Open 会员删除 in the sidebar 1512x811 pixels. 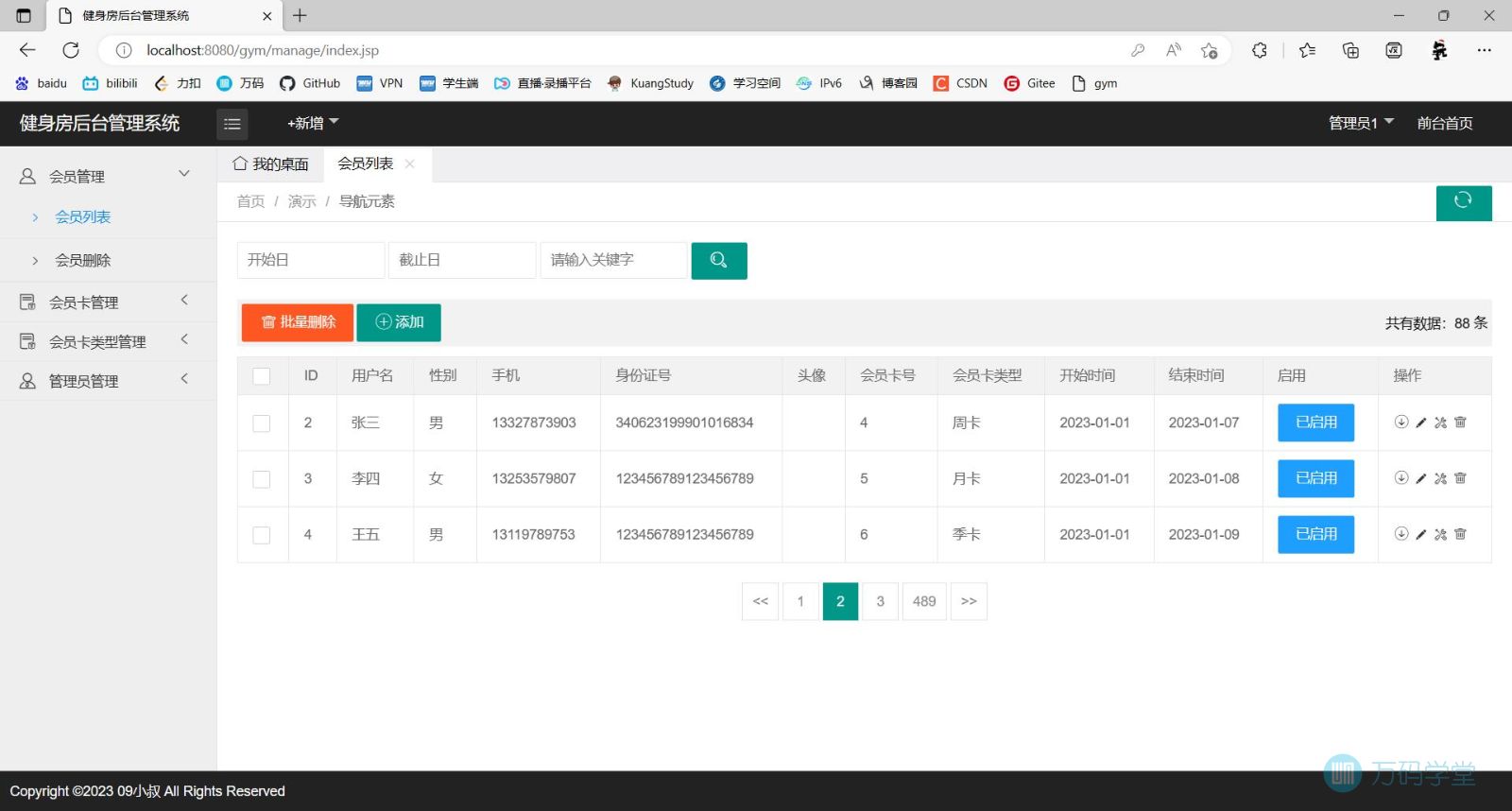tap(83, 261)
